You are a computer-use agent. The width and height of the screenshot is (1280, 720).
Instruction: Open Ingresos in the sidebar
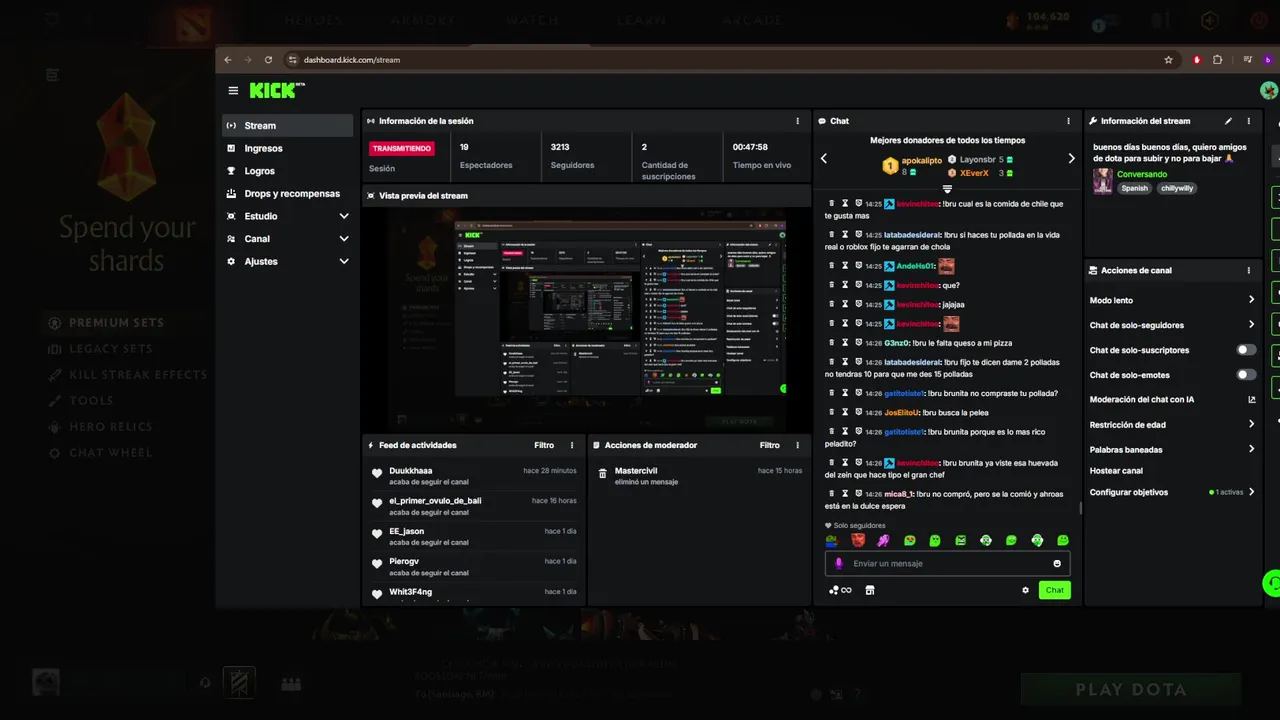point(288,148)
